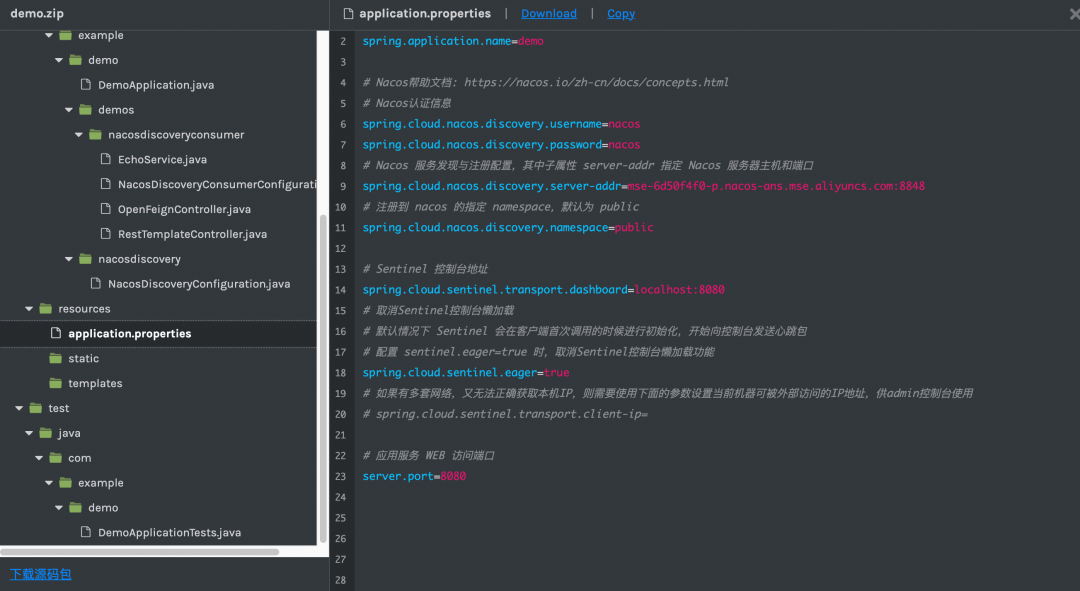Open RestTemplateController.java

pos(192,234)
